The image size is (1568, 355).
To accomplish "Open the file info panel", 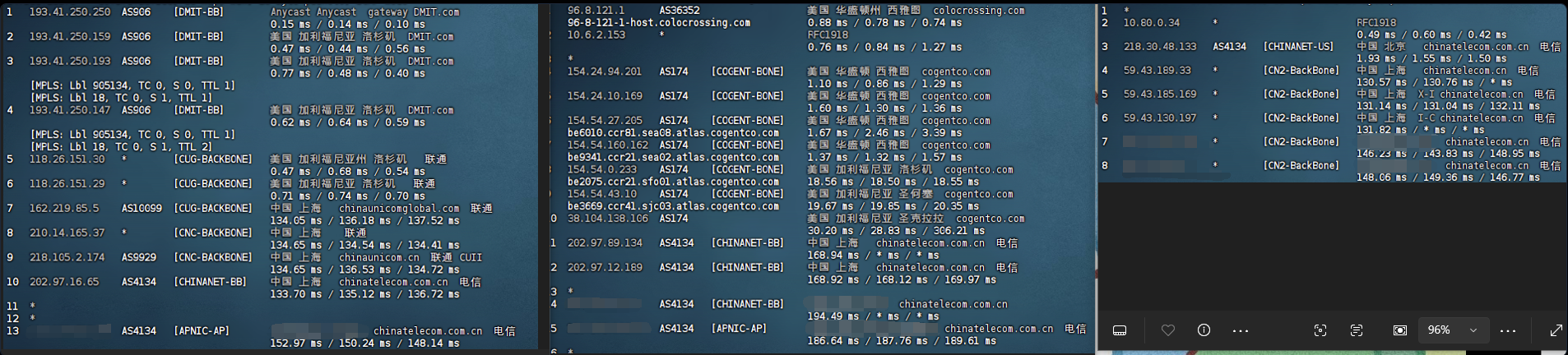I will (x=1204, y=330).
